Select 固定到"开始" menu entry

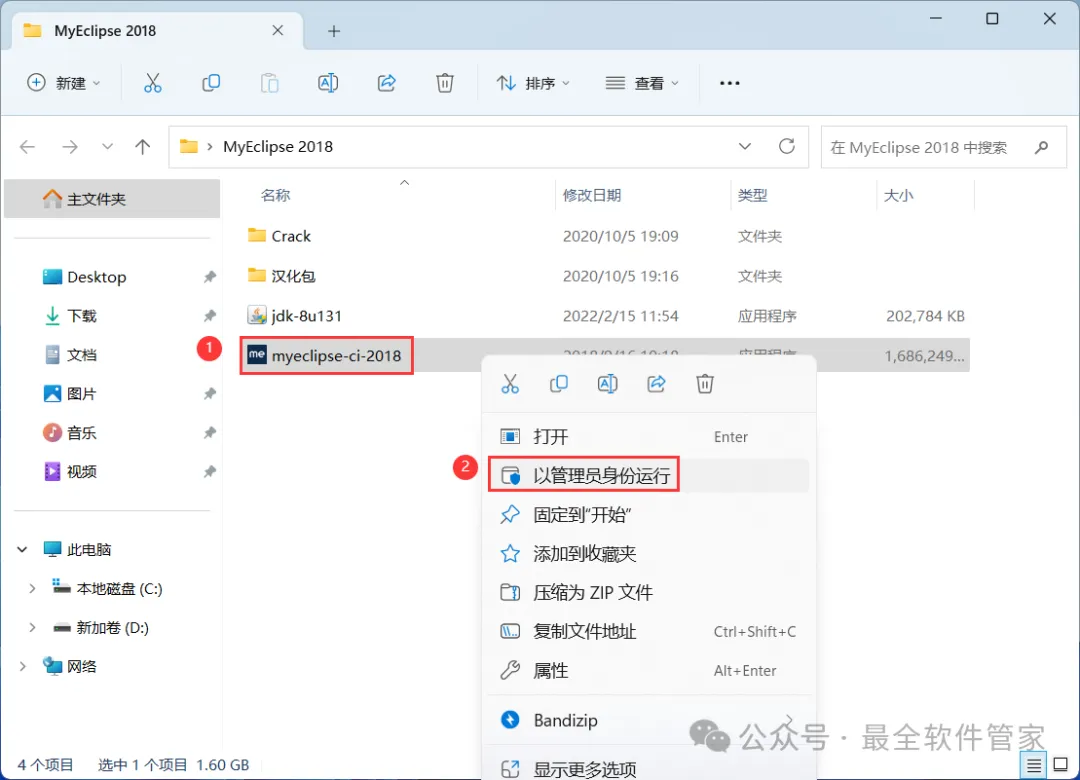648,515
